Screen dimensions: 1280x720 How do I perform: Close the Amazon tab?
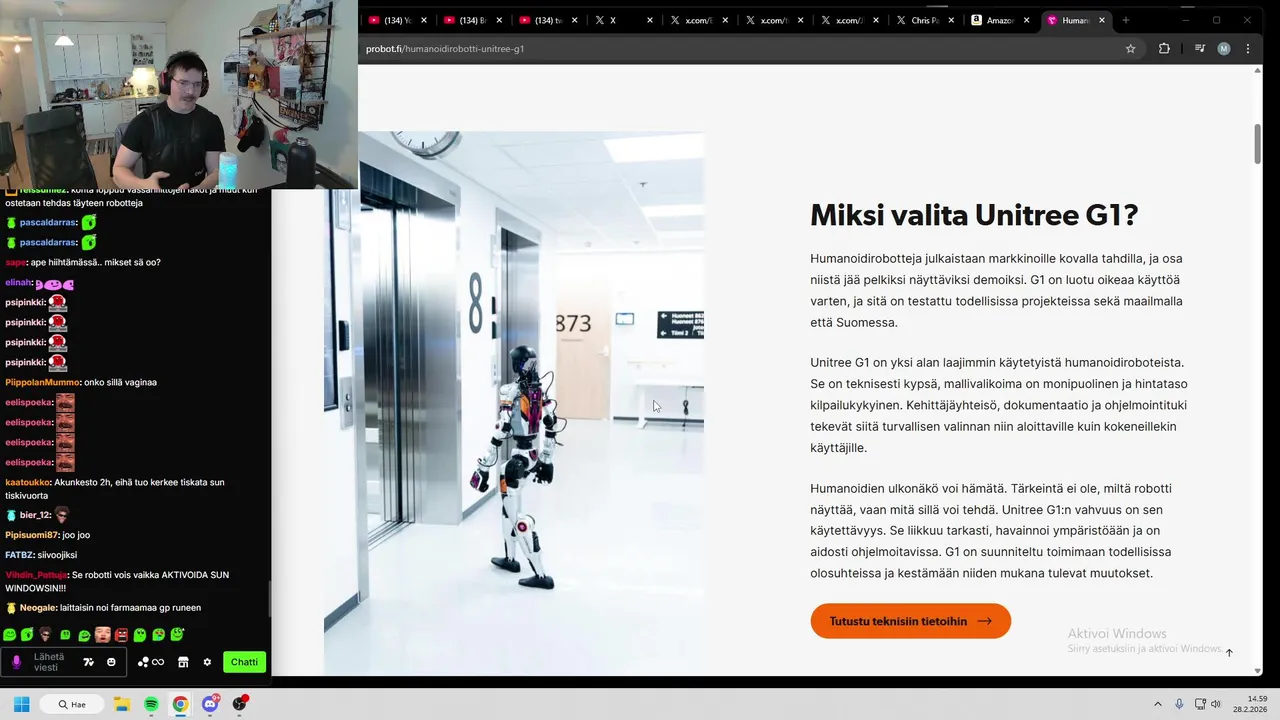pyautogui.click(x=1026, y=20)
